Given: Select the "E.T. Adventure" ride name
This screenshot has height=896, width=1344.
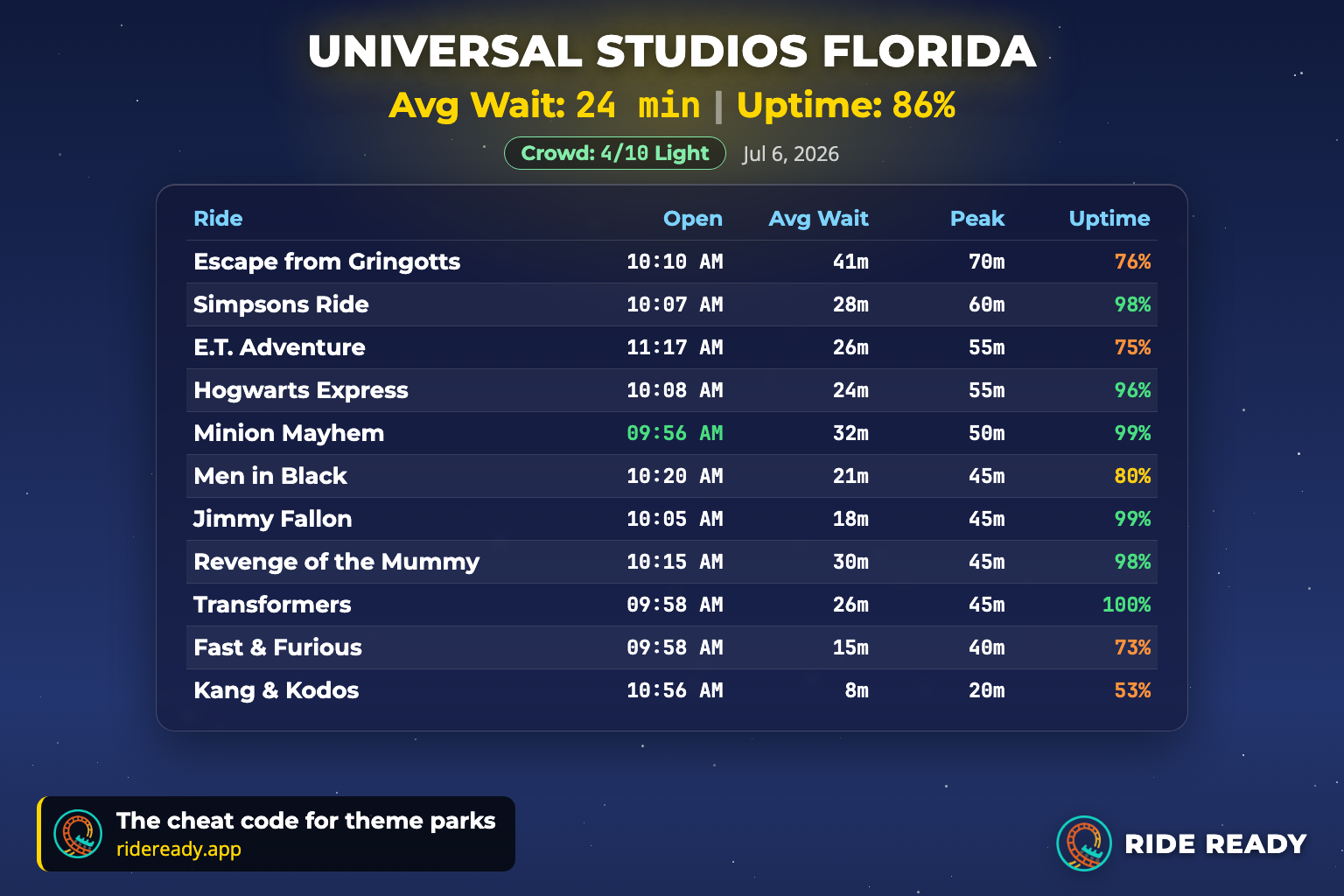Looking at the screenshot, I should 279,347.
